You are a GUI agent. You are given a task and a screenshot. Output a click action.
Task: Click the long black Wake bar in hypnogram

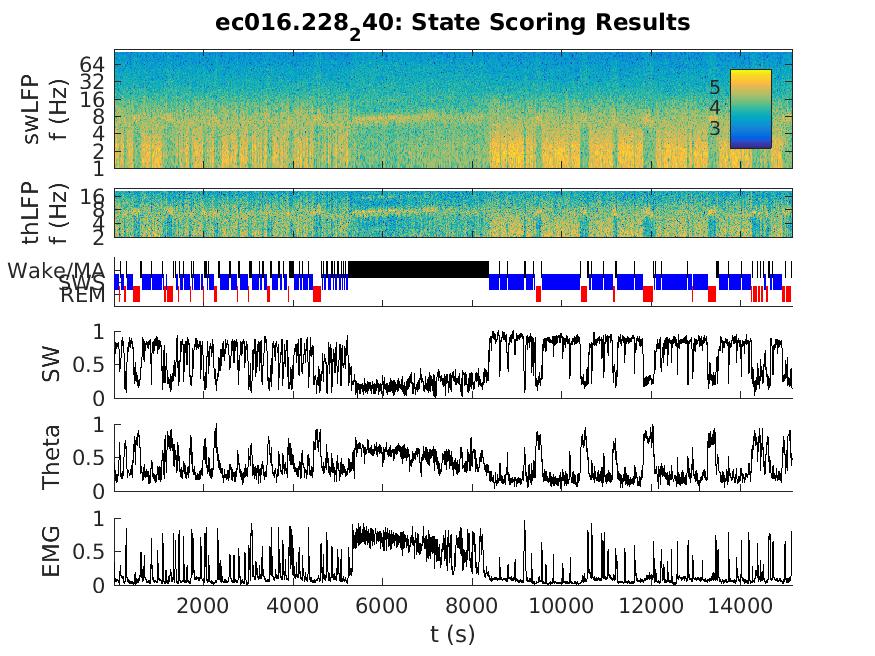point(418,269)
